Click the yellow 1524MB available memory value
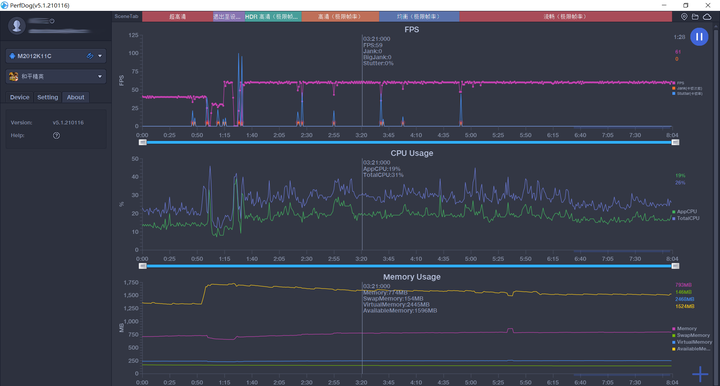 (685, 306)
